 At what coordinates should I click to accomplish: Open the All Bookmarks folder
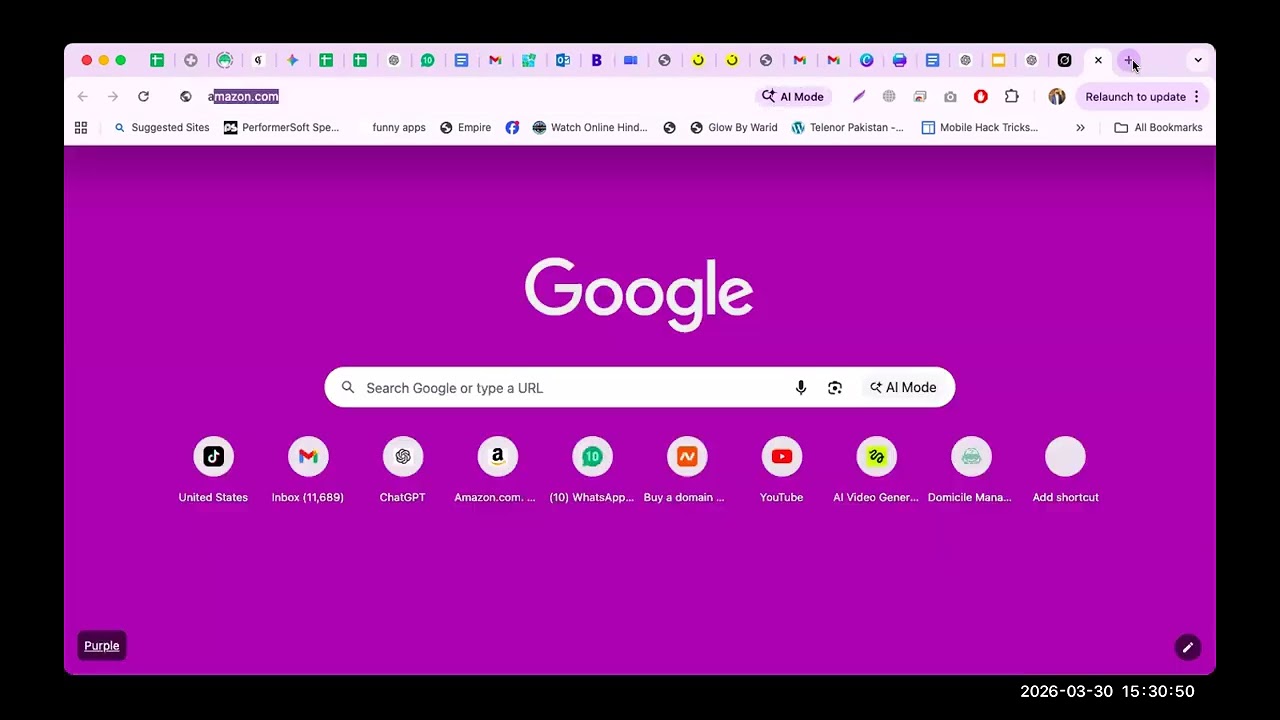click(1158, 128)
